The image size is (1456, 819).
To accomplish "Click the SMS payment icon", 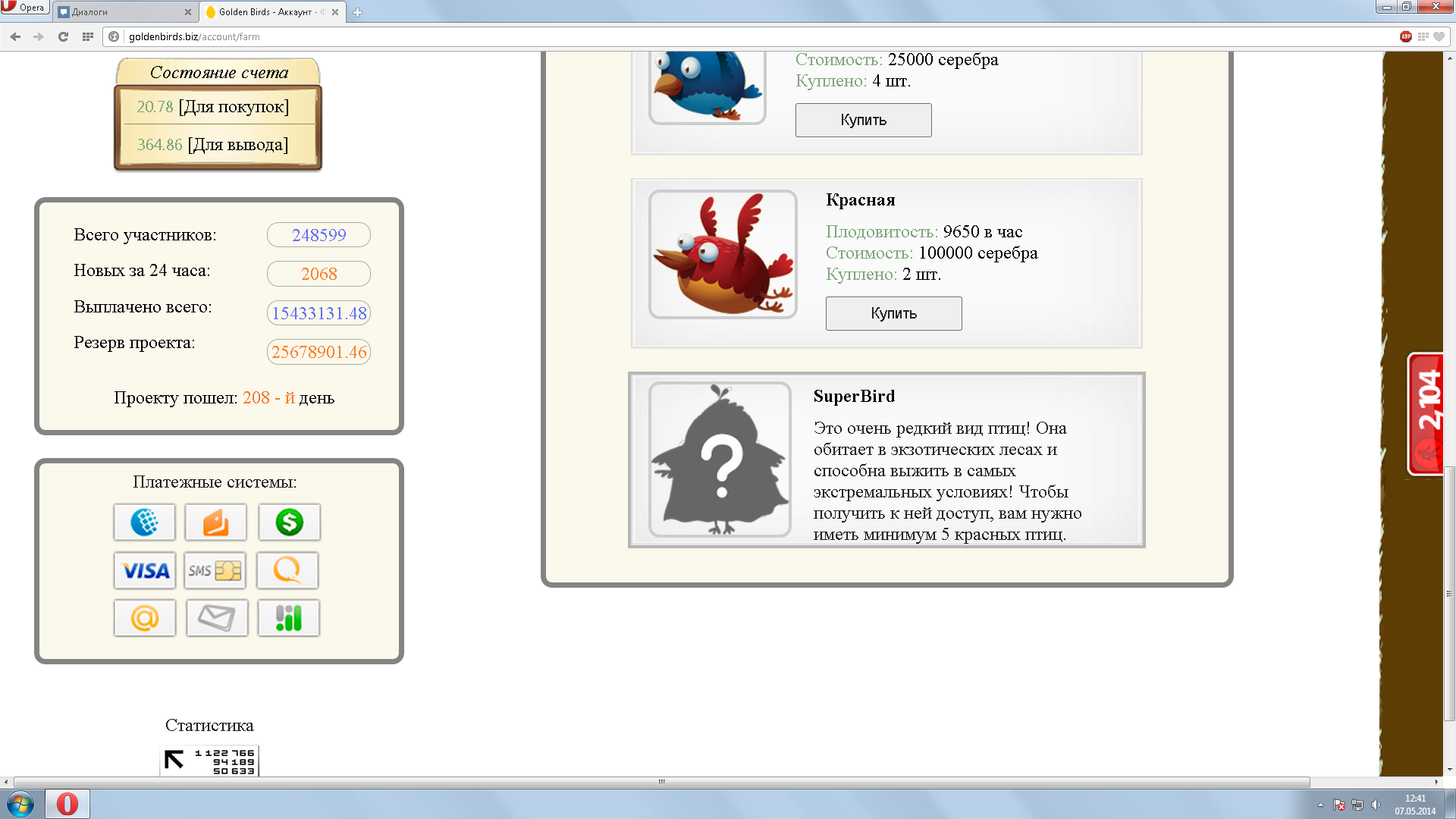I will 215,570.
